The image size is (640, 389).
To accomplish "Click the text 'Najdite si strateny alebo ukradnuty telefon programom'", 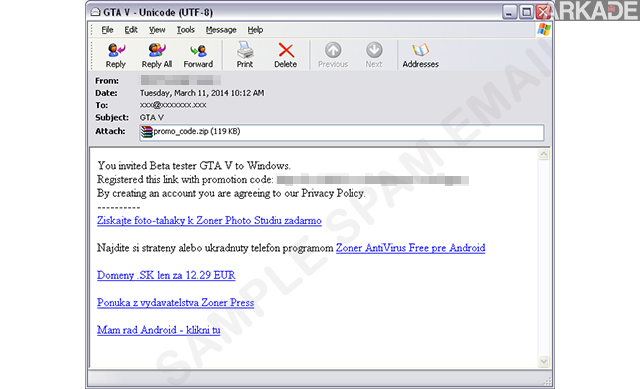I will click(215, 248).
